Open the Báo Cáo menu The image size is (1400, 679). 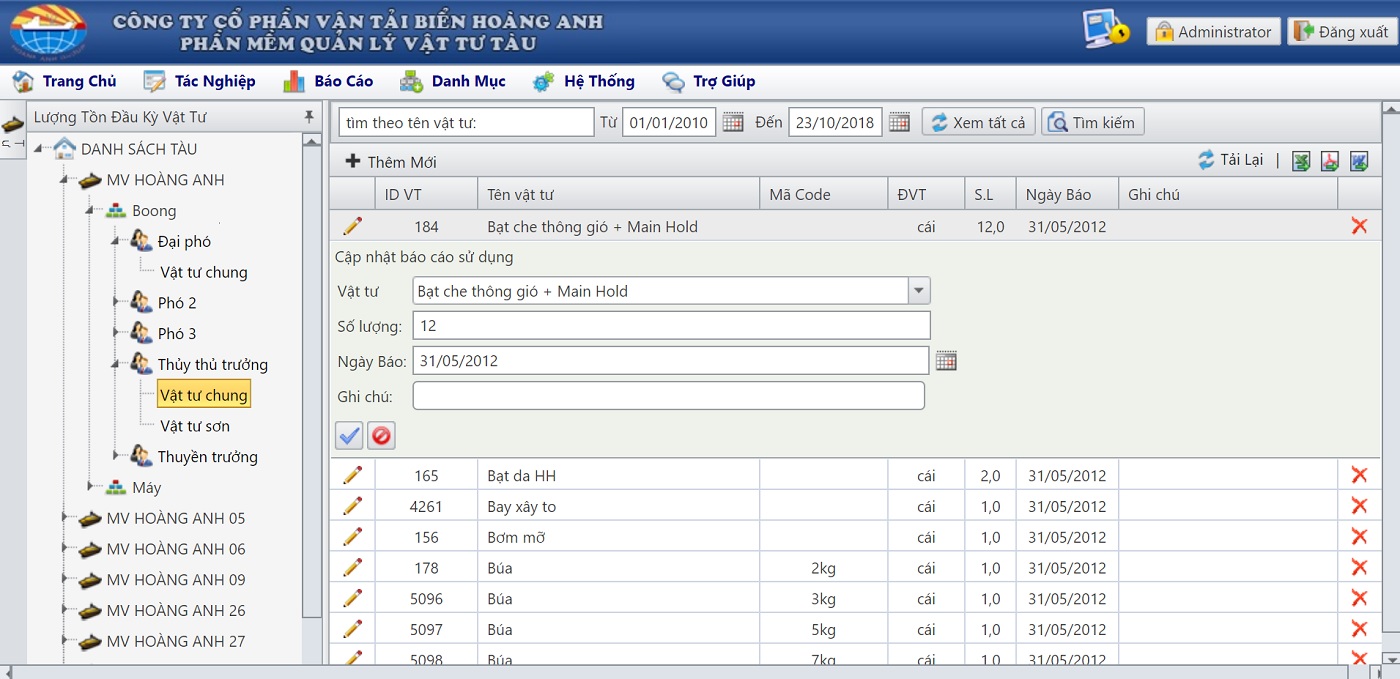click(x=328, y=81)
